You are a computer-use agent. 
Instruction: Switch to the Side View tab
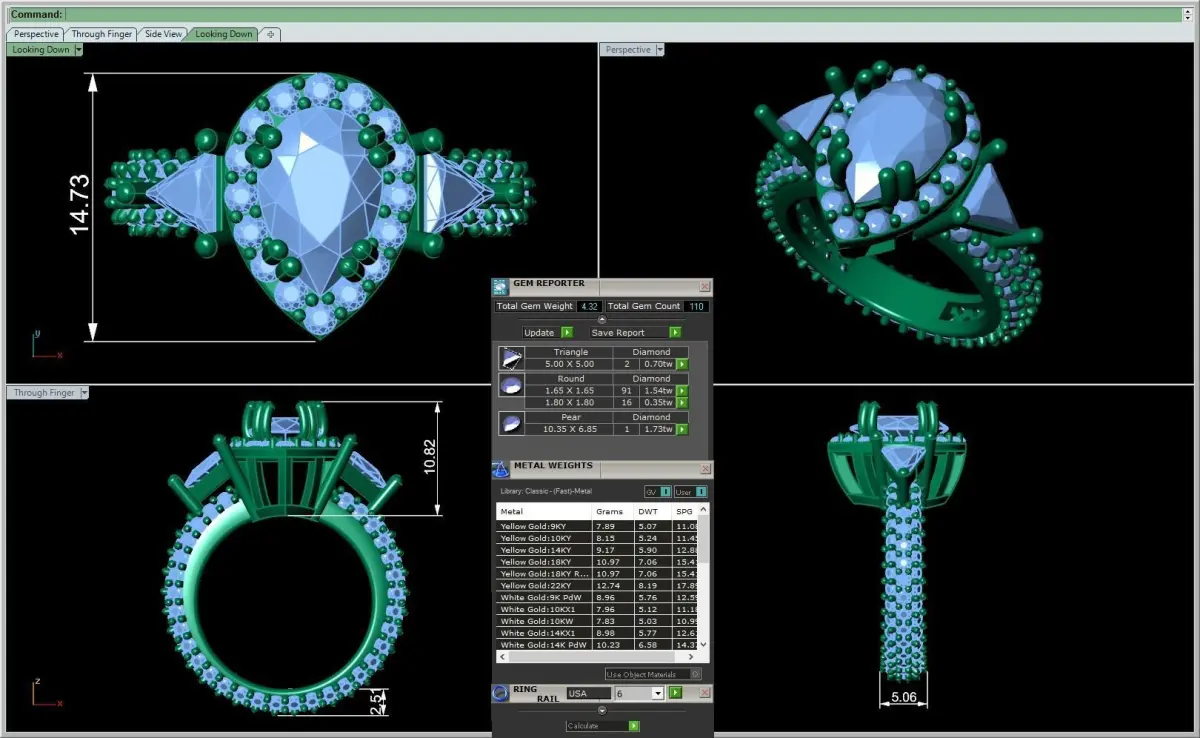[163, 34]
